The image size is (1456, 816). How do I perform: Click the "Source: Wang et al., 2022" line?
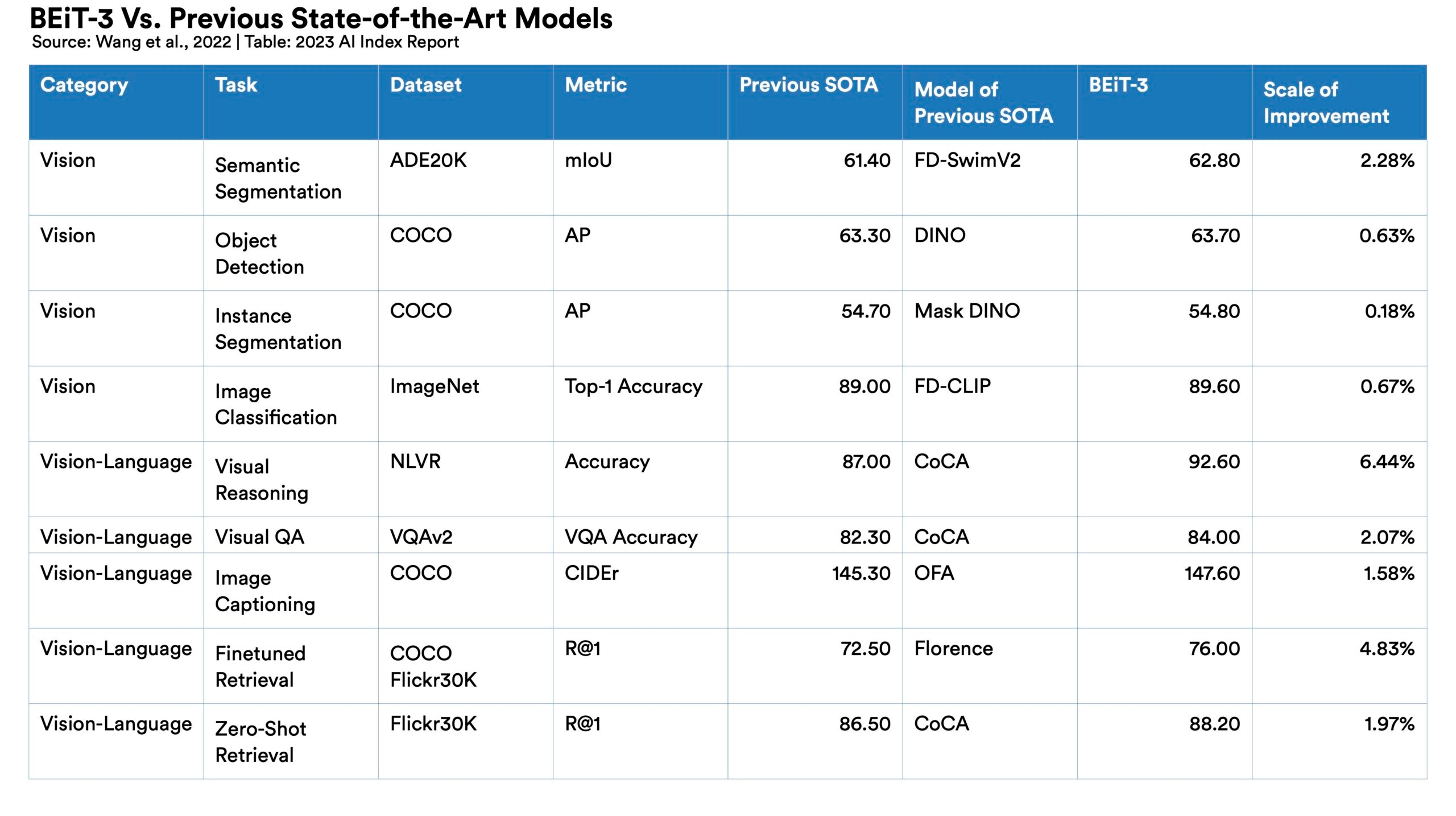point(131,42)
